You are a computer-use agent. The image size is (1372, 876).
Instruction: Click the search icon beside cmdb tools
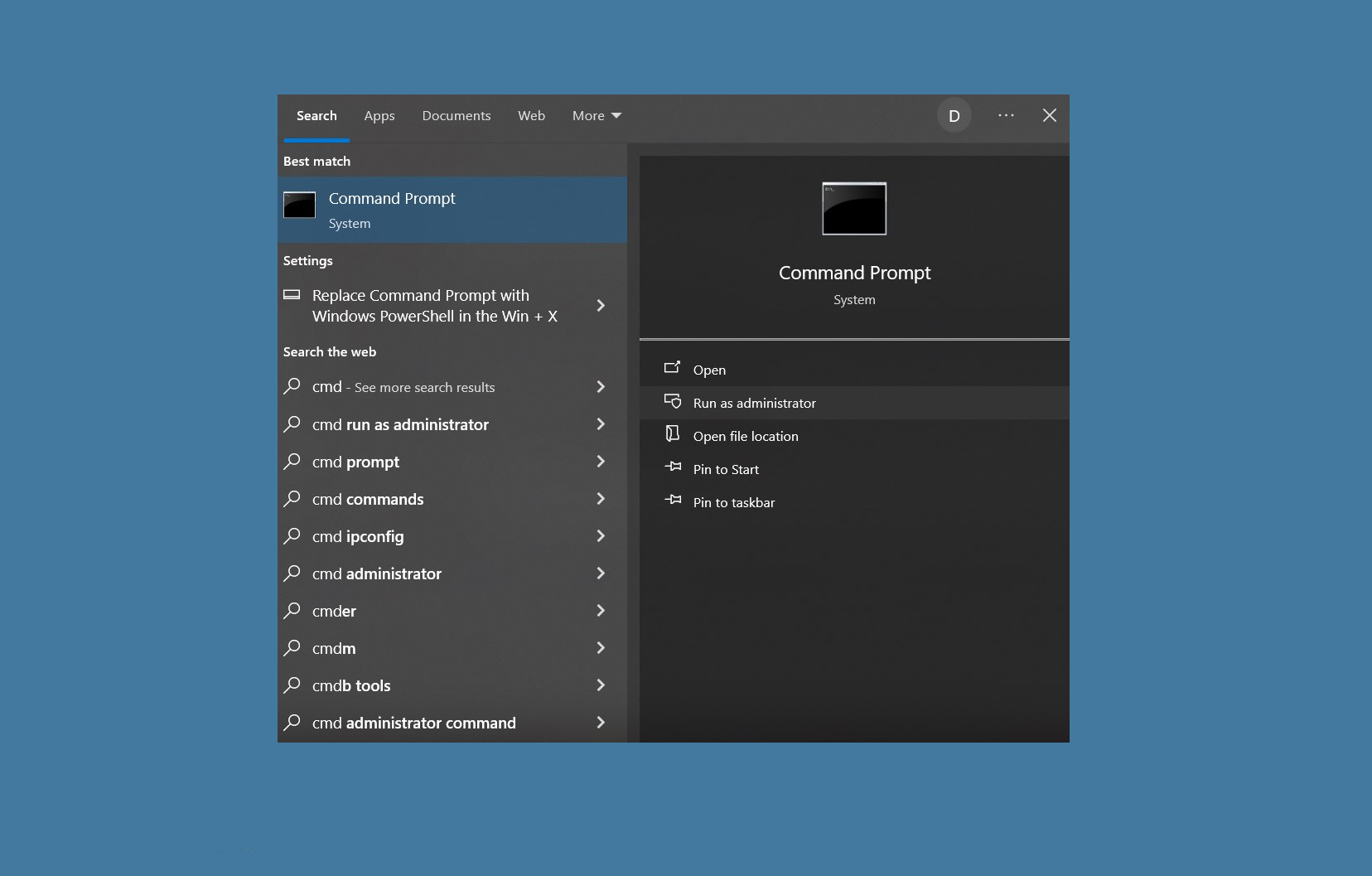click(292, 685)
